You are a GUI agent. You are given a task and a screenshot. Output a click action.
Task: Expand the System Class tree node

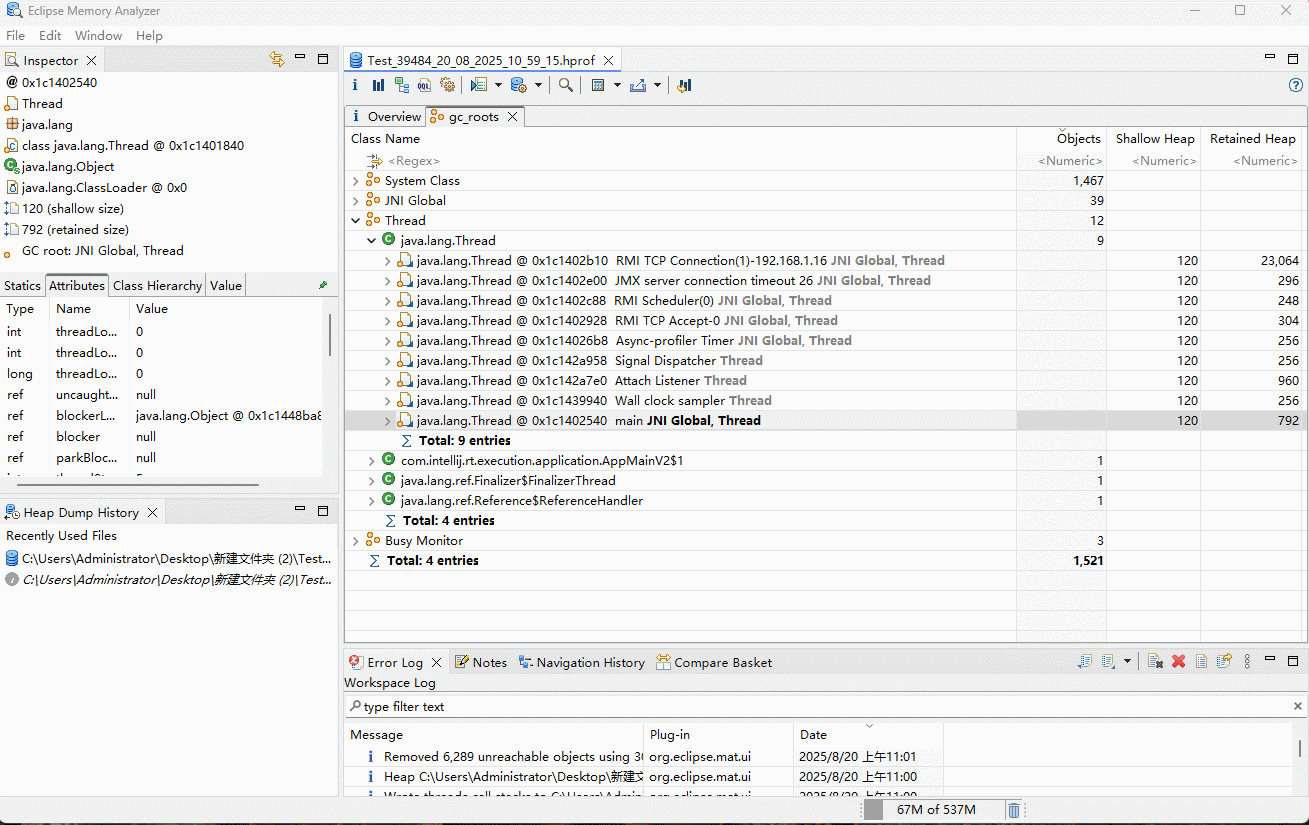356,181
